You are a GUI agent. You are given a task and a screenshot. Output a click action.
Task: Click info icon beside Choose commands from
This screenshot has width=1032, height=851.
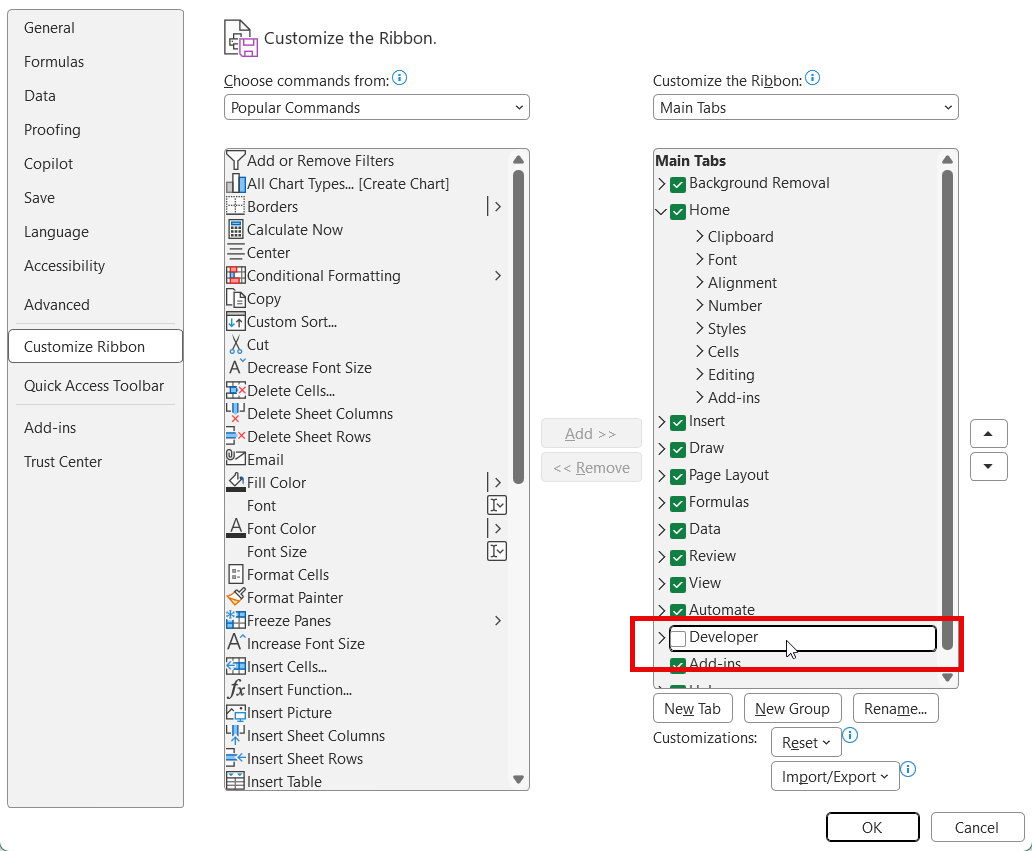coord(400,78)
